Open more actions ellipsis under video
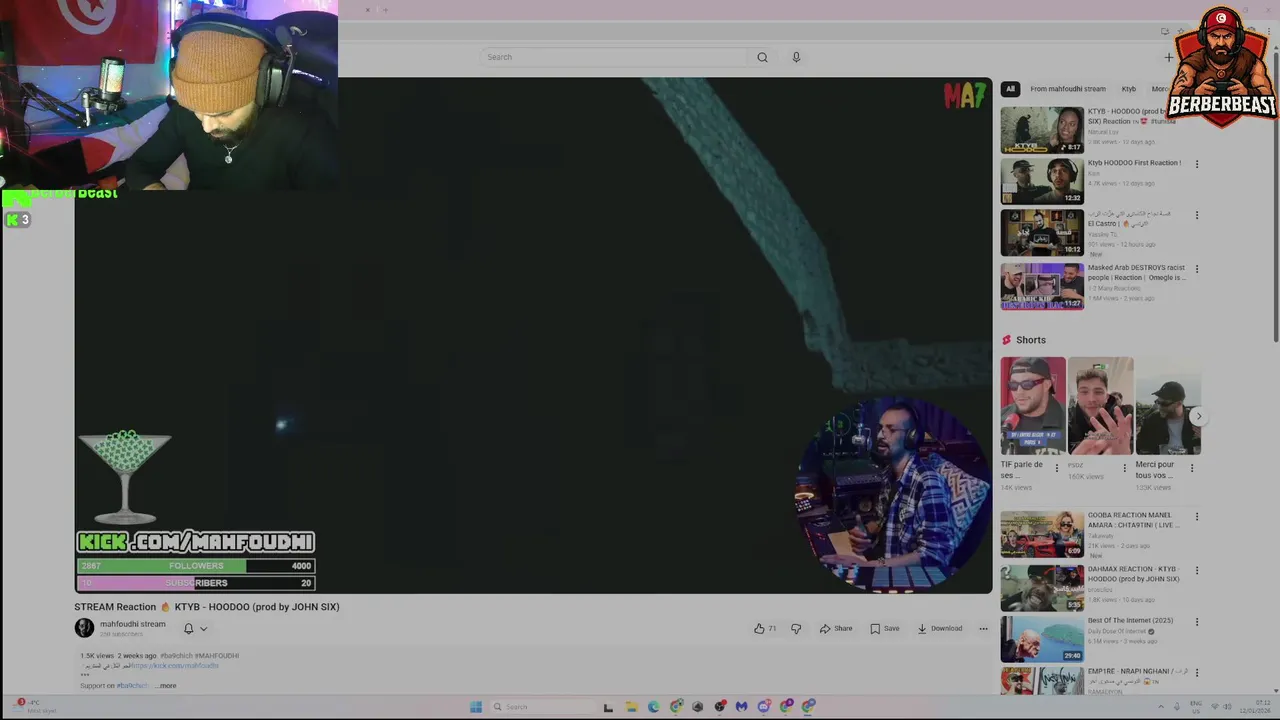The image size is (1280, 720). [983, 629]
